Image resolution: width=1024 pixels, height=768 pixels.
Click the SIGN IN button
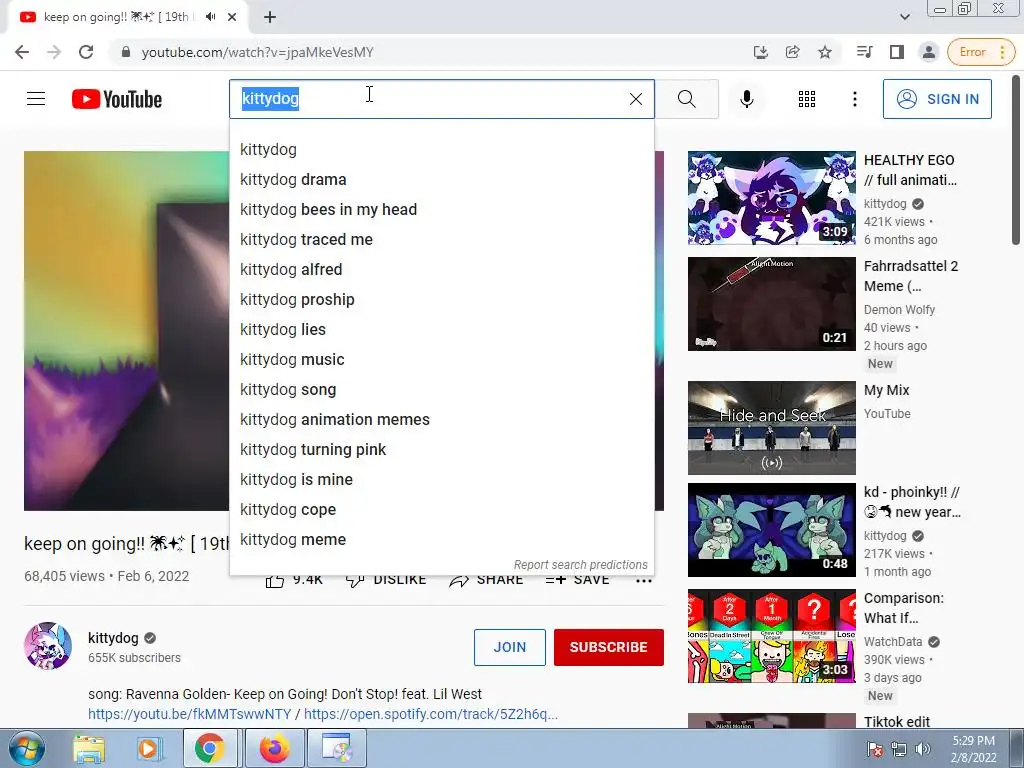[x=937, y=99]
